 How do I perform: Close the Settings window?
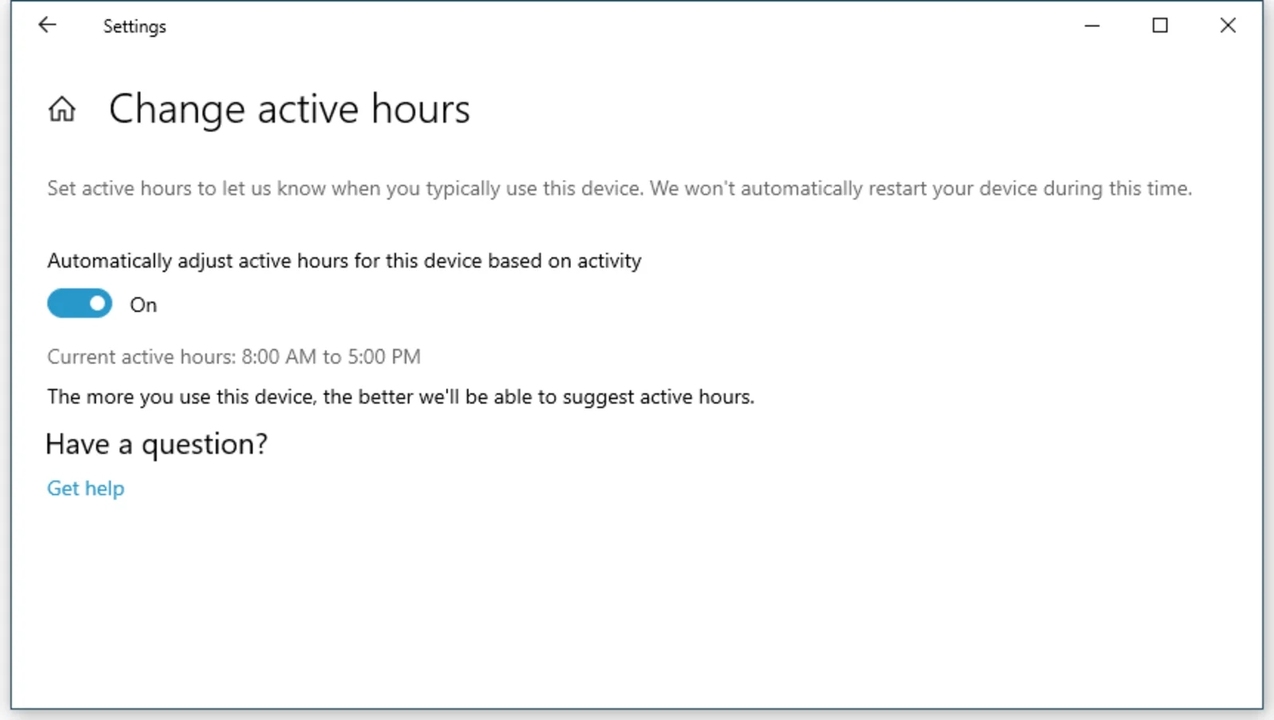click(1228, 26)
